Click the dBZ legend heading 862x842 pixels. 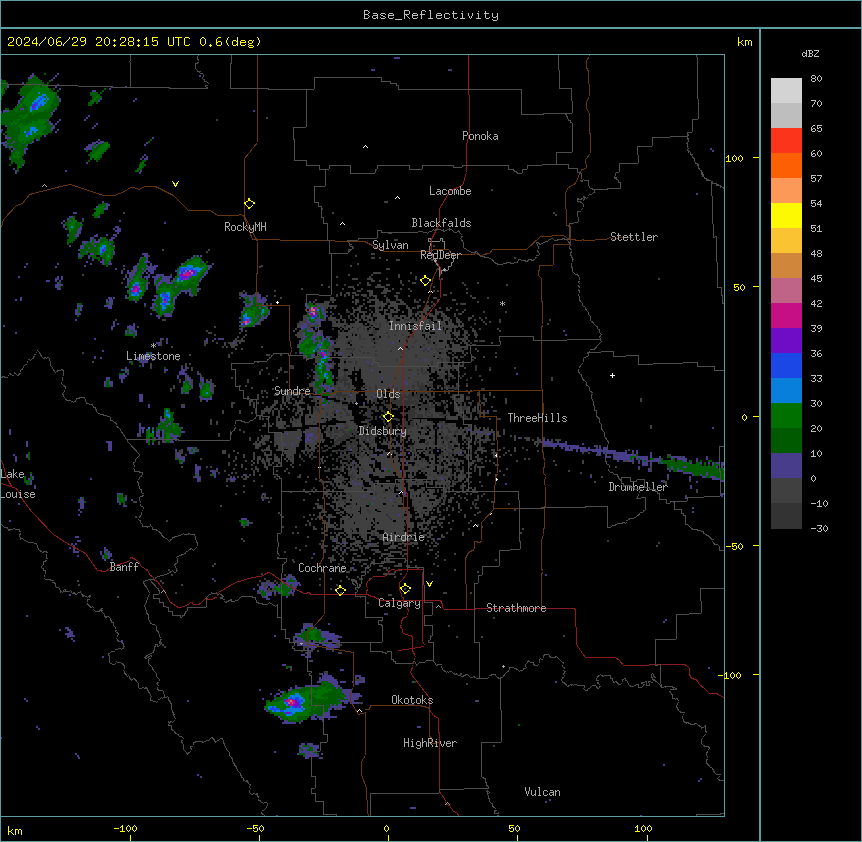click(x=810, y=53)
